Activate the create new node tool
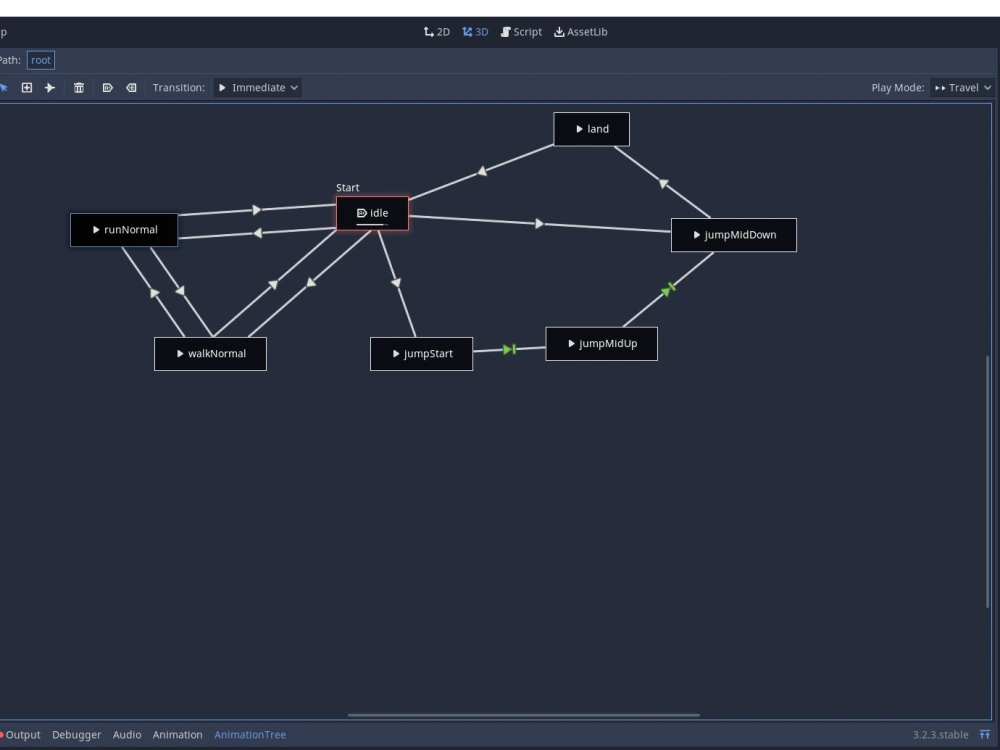This screenshot has height=750, width=1000. point(26,87)
